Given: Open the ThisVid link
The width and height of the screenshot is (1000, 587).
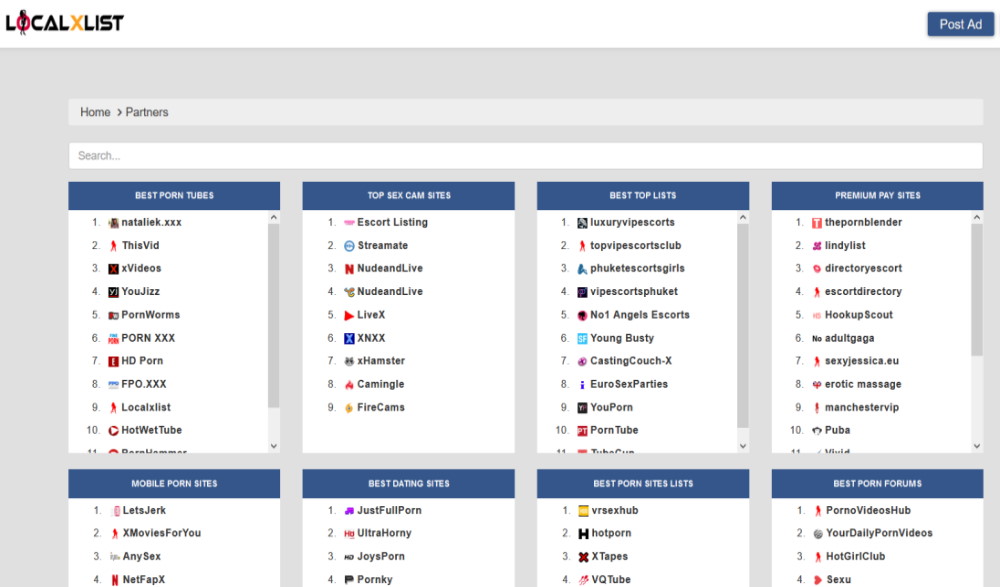Looking at the screenshot, I should [140, 245].
